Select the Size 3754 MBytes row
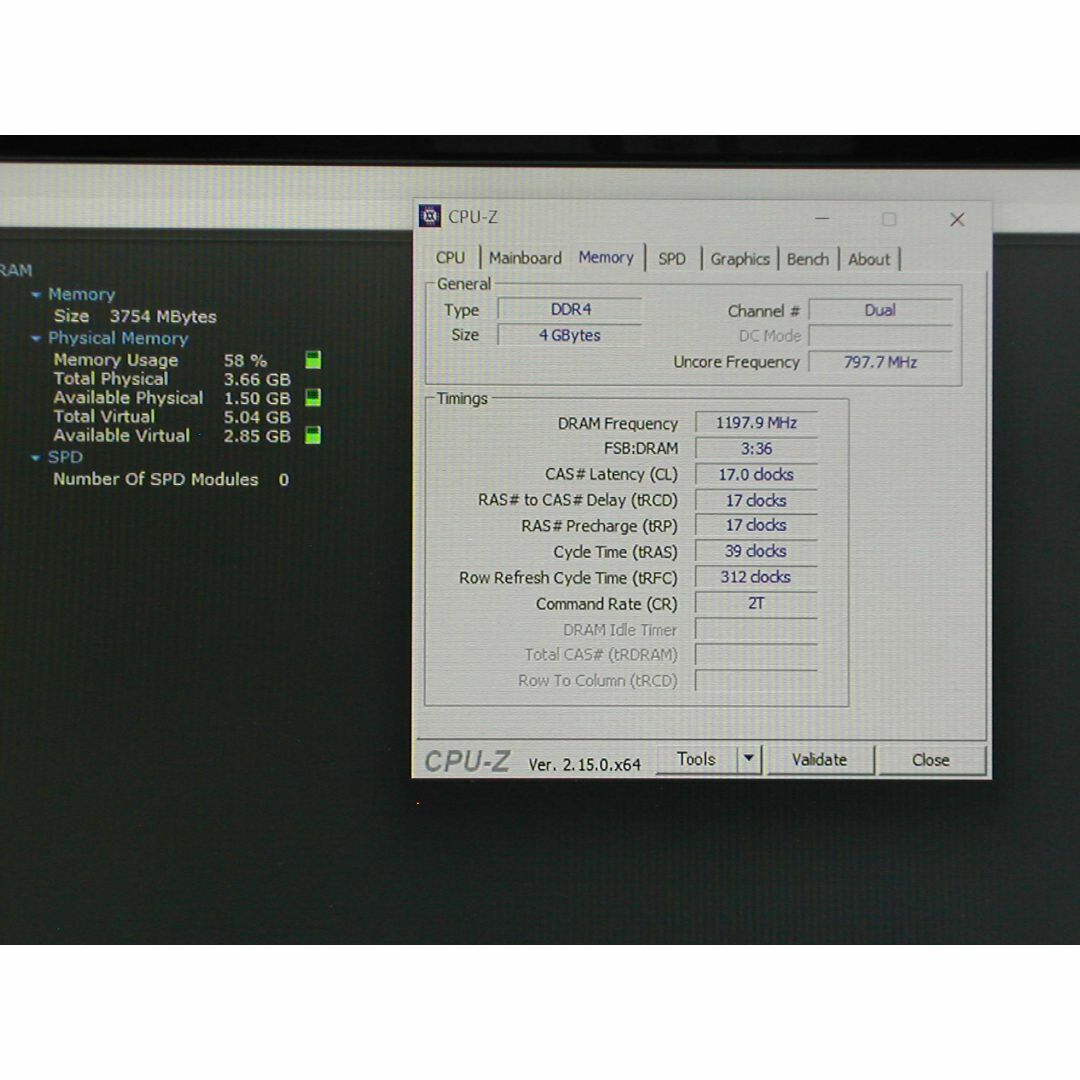 click(135, 317)
